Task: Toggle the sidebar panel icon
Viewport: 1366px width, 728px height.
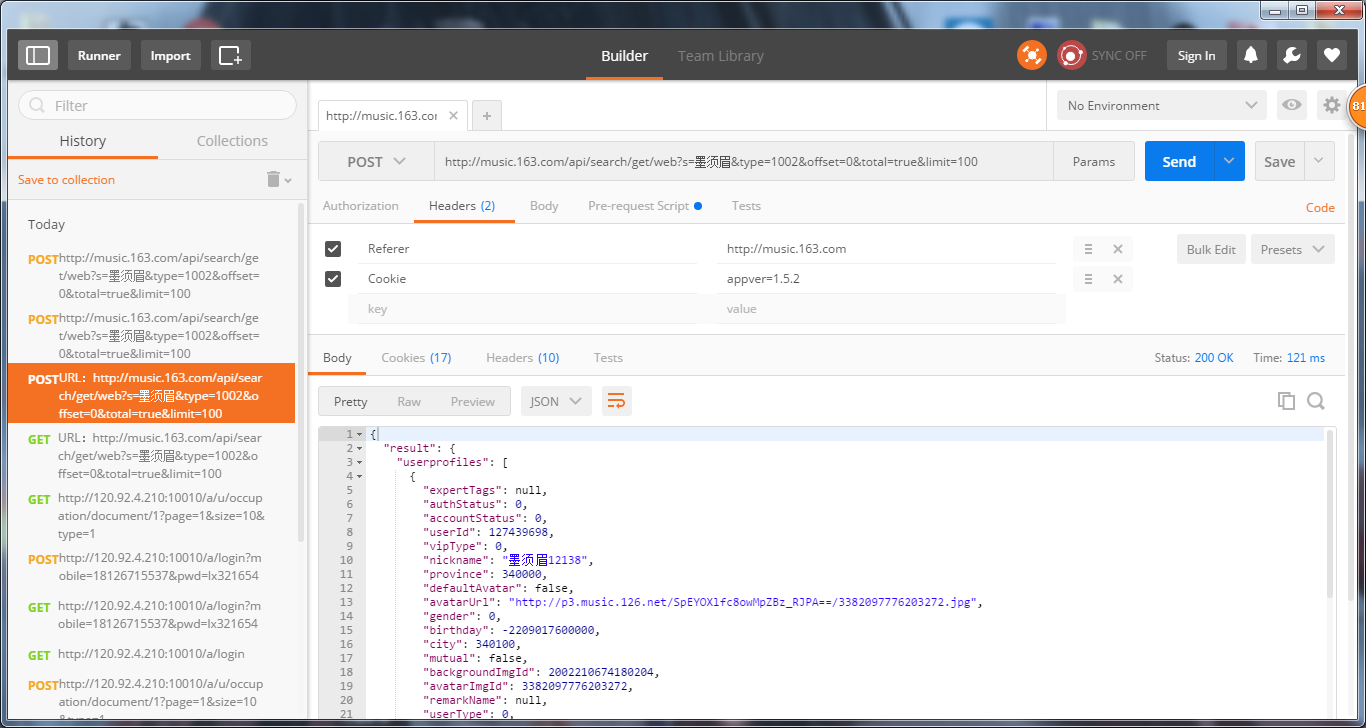Action: [38, 55]
